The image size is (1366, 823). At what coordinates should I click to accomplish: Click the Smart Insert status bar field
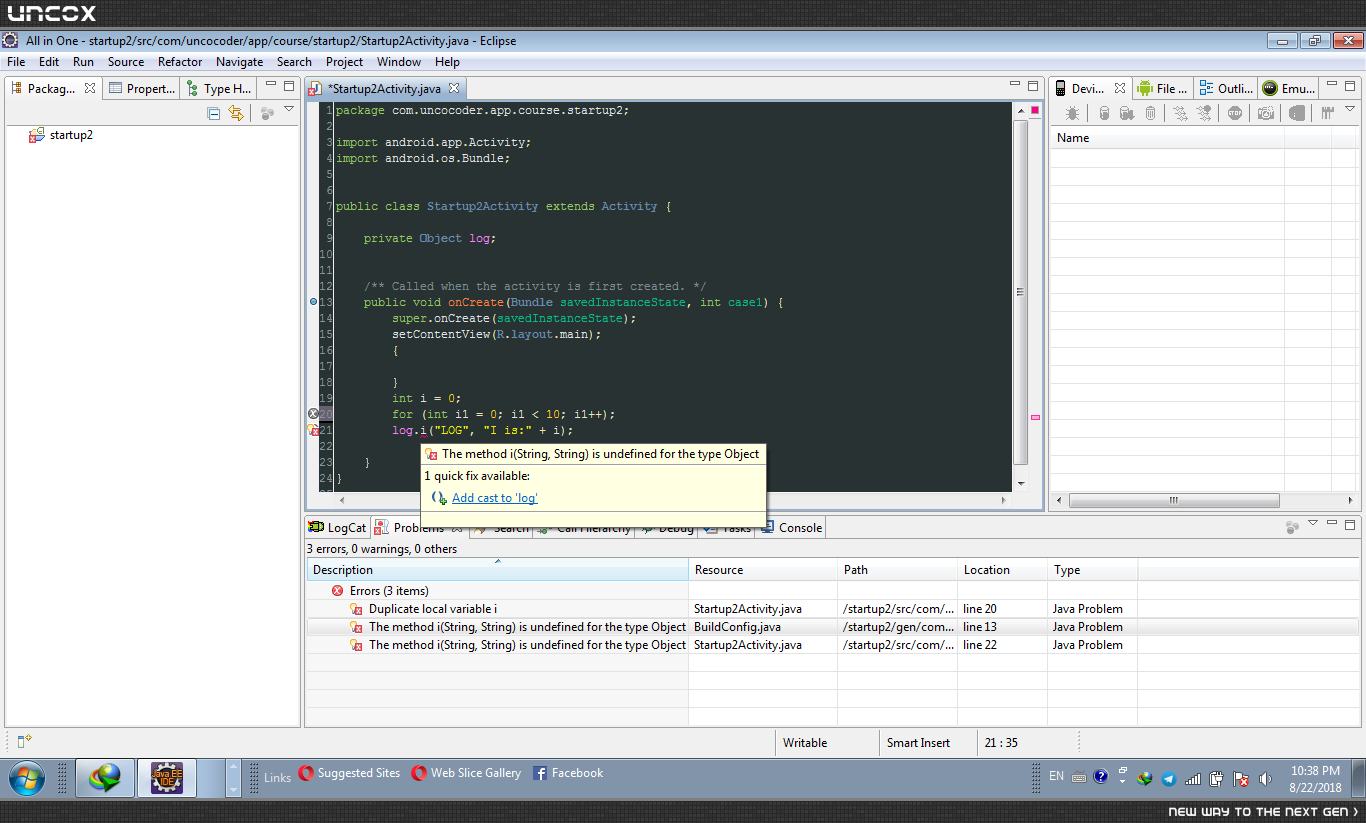[929, 743]
